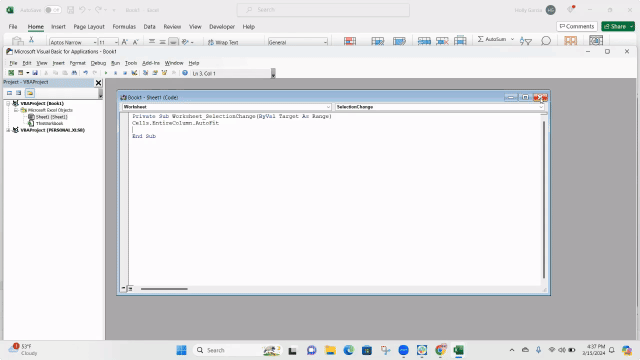Open the VBA editor Edit menu
The height and width of the screenshot is (360, 640).
pos(27,63)
